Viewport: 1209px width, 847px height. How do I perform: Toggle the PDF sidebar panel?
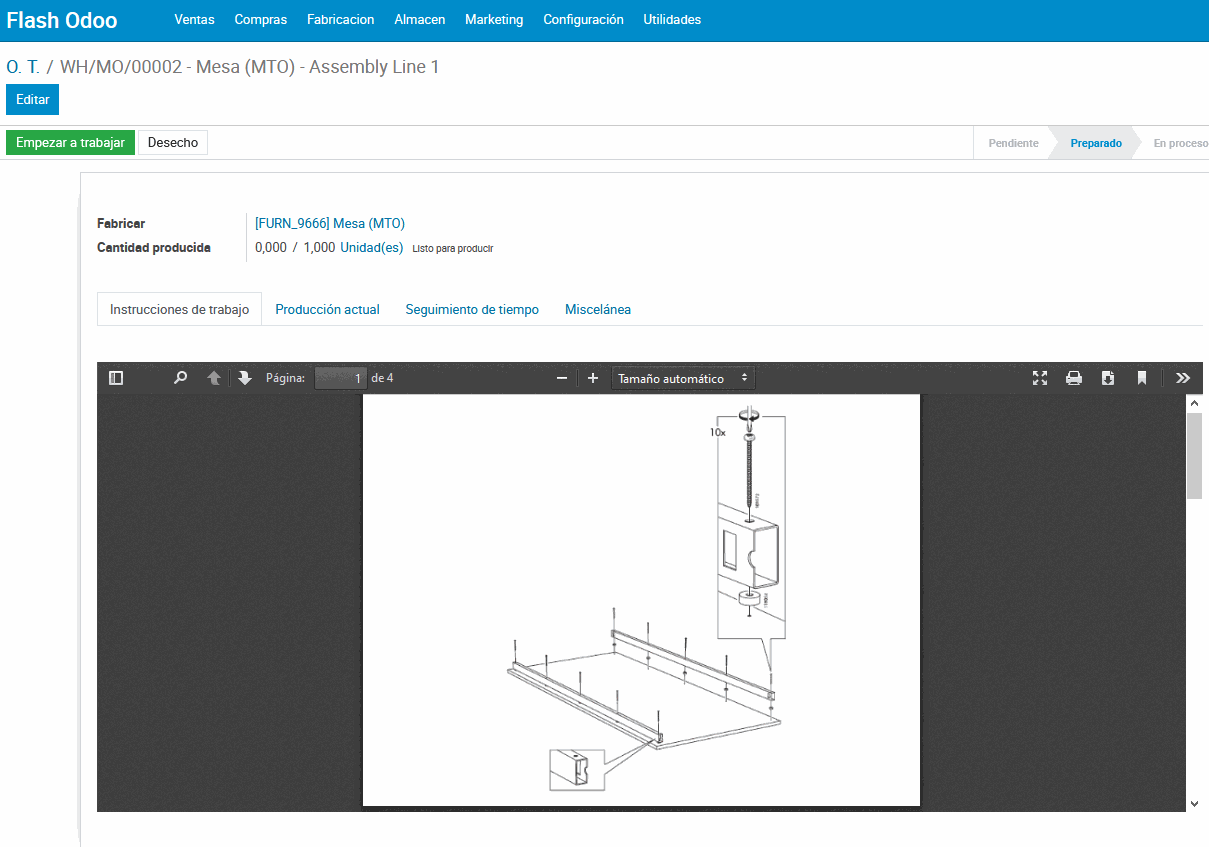pos(115,378)
